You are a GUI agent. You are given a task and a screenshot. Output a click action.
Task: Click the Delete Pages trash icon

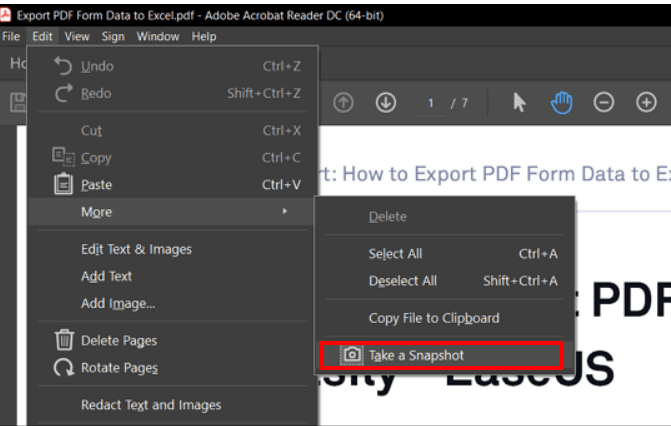coord(64,340)
